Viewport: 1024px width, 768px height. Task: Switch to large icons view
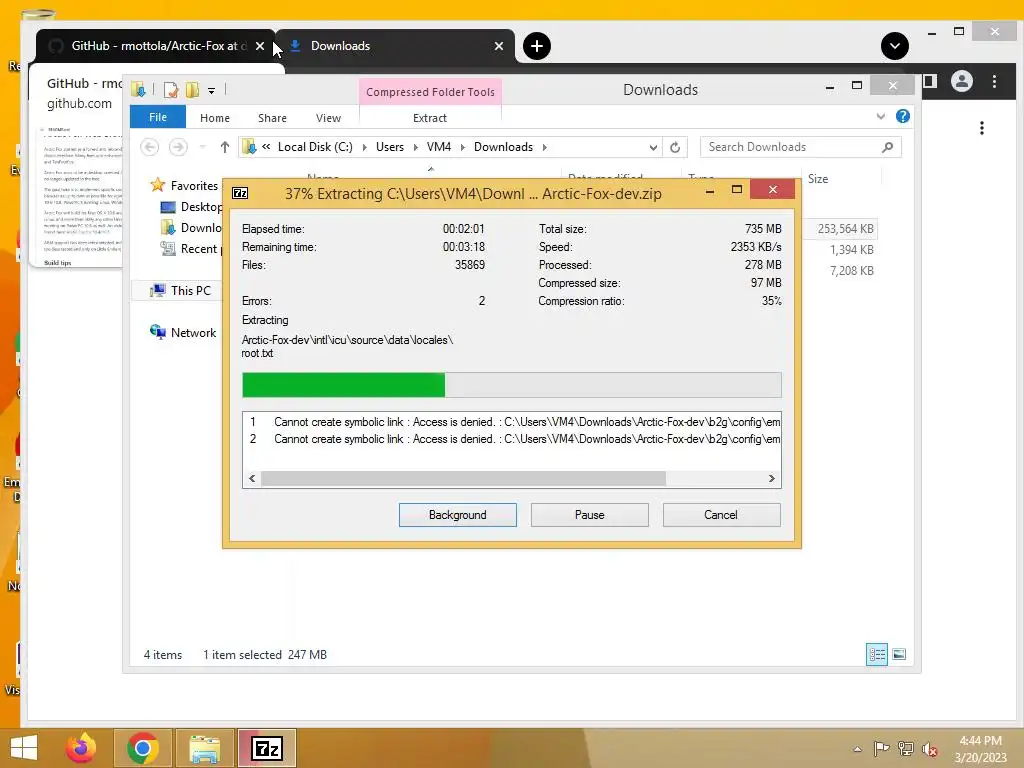coord(899,654)
